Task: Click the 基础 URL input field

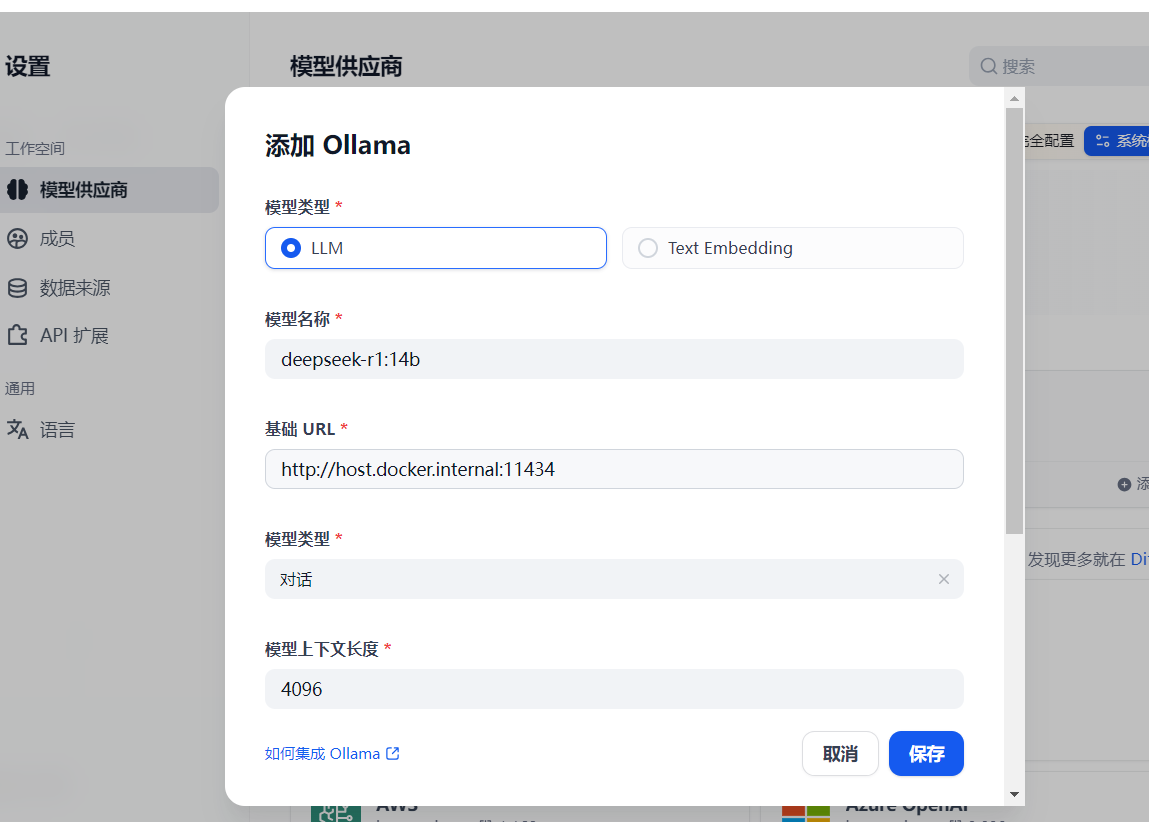Action: (x=614, y=469)
